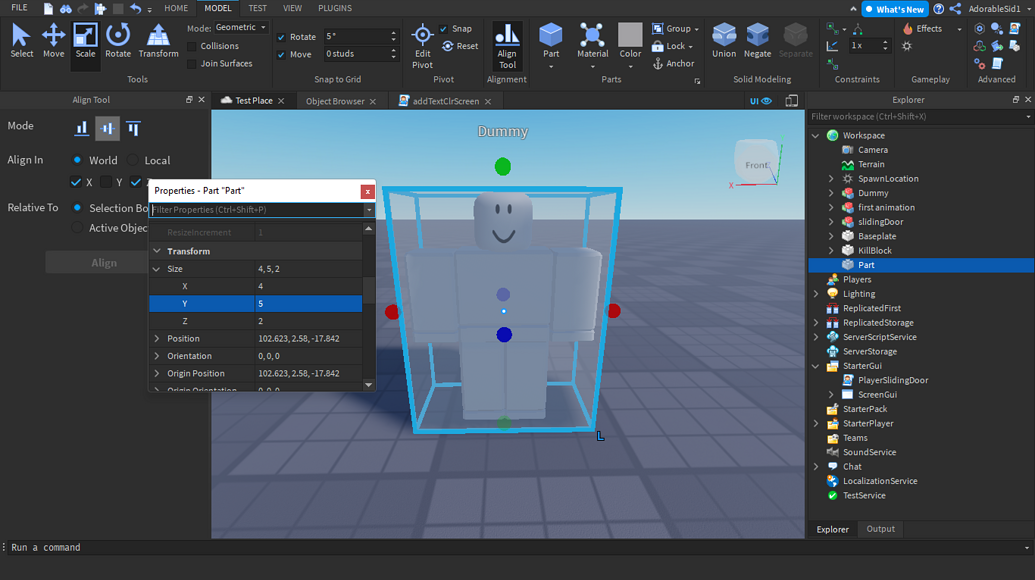Set align mode to maximum edge
Viewport: 1035px width, 580px height.
133,128
